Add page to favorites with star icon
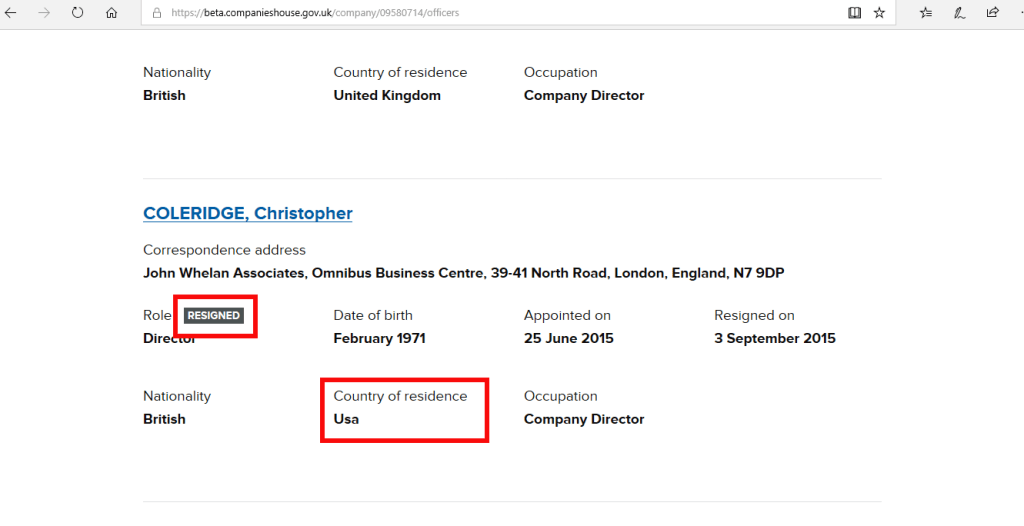The height and width of the screenshot is (526, 1024). coord(879,13)
